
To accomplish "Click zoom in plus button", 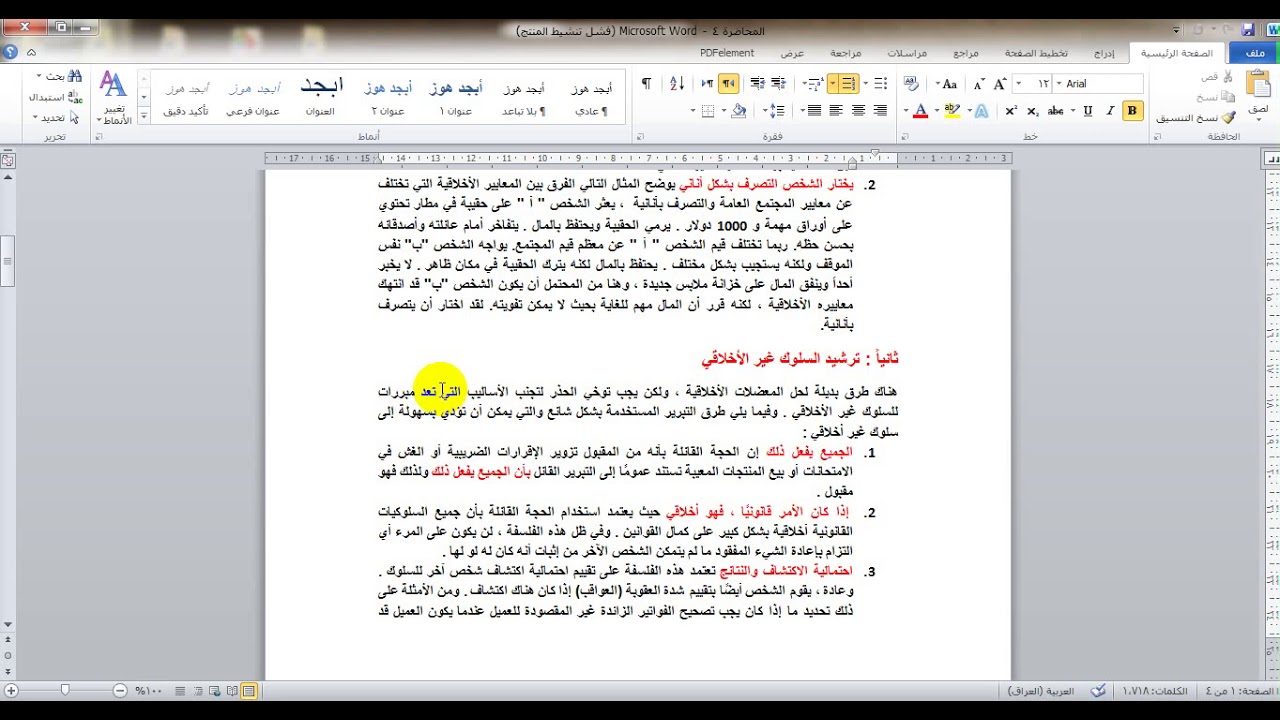I will [11, 690].
